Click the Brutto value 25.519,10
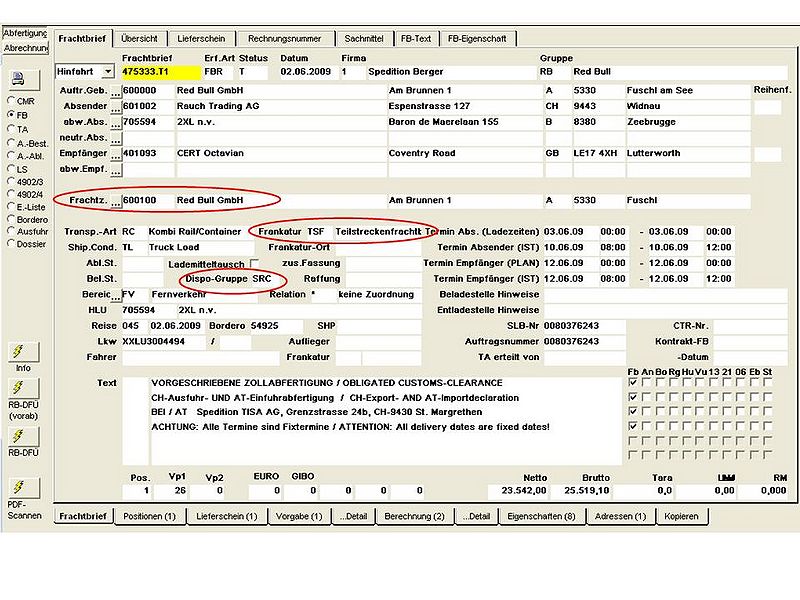This screenshot has height=600, width=800. (585, 491)
